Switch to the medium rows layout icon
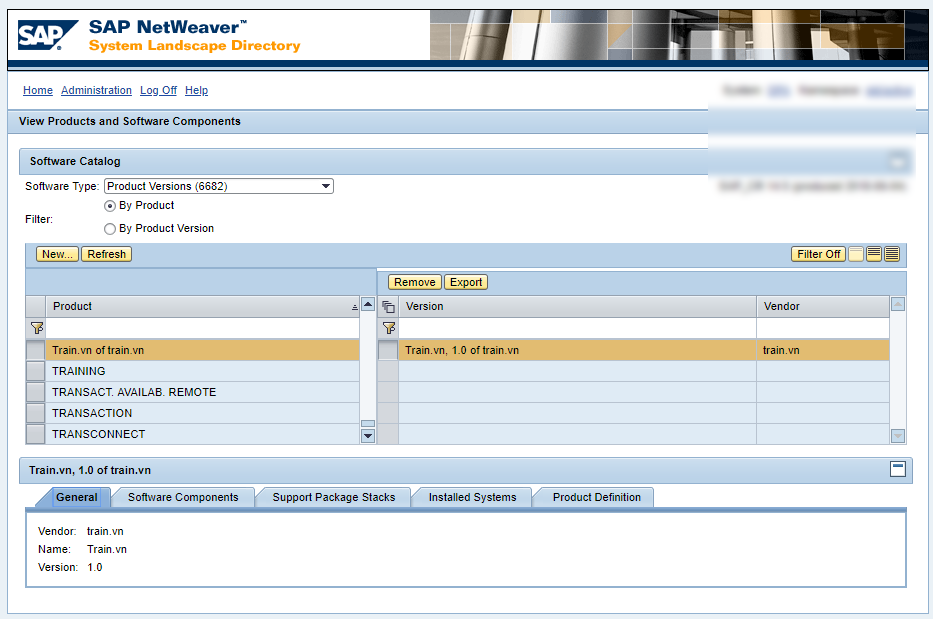 click(874, 254)
